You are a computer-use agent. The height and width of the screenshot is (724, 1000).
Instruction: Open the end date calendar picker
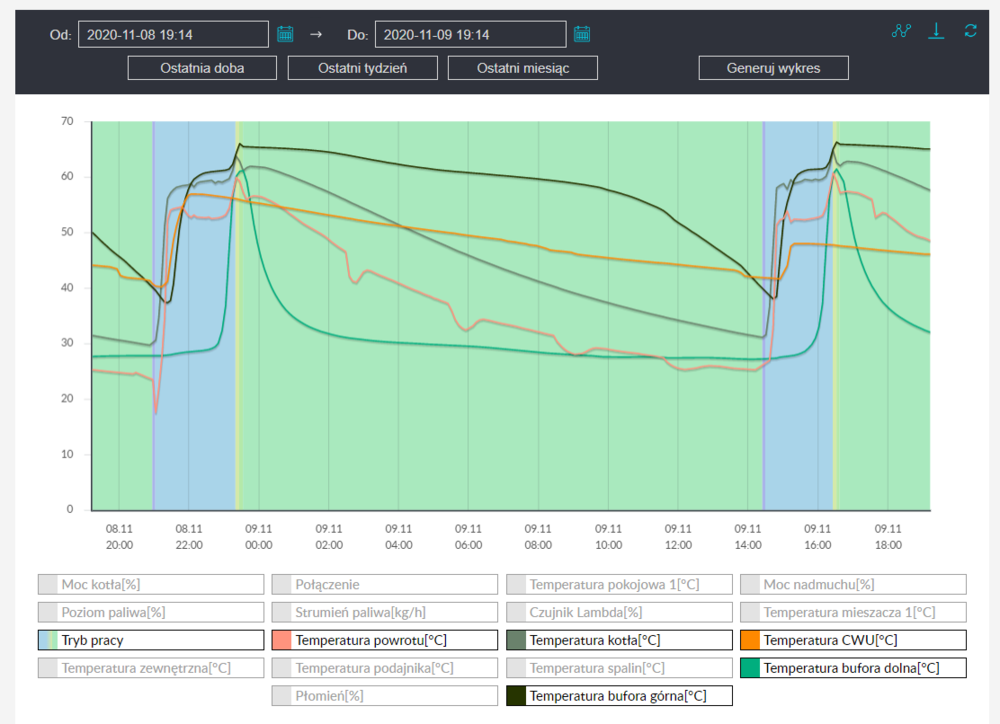582,34
